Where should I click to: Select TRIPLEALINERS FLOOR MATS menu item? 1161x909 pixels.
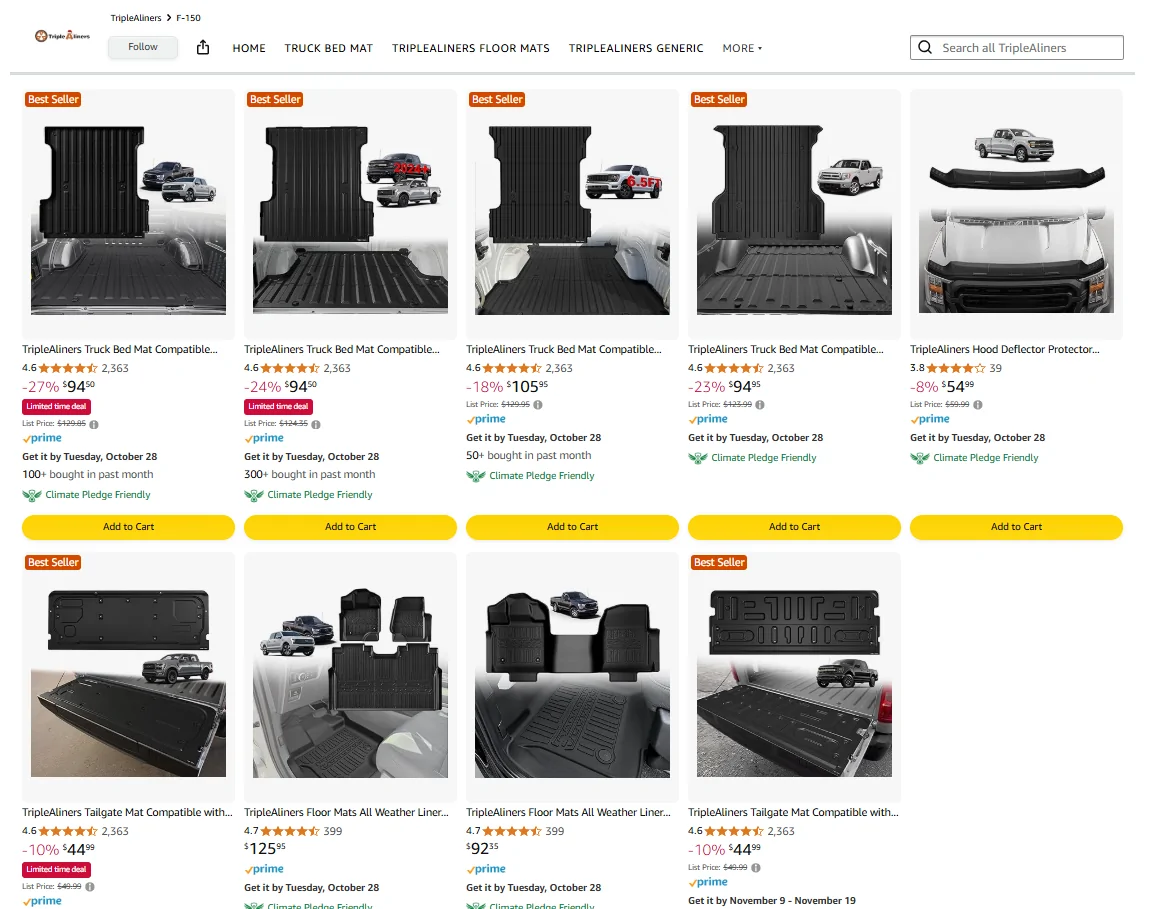click(x=470, y=48)
